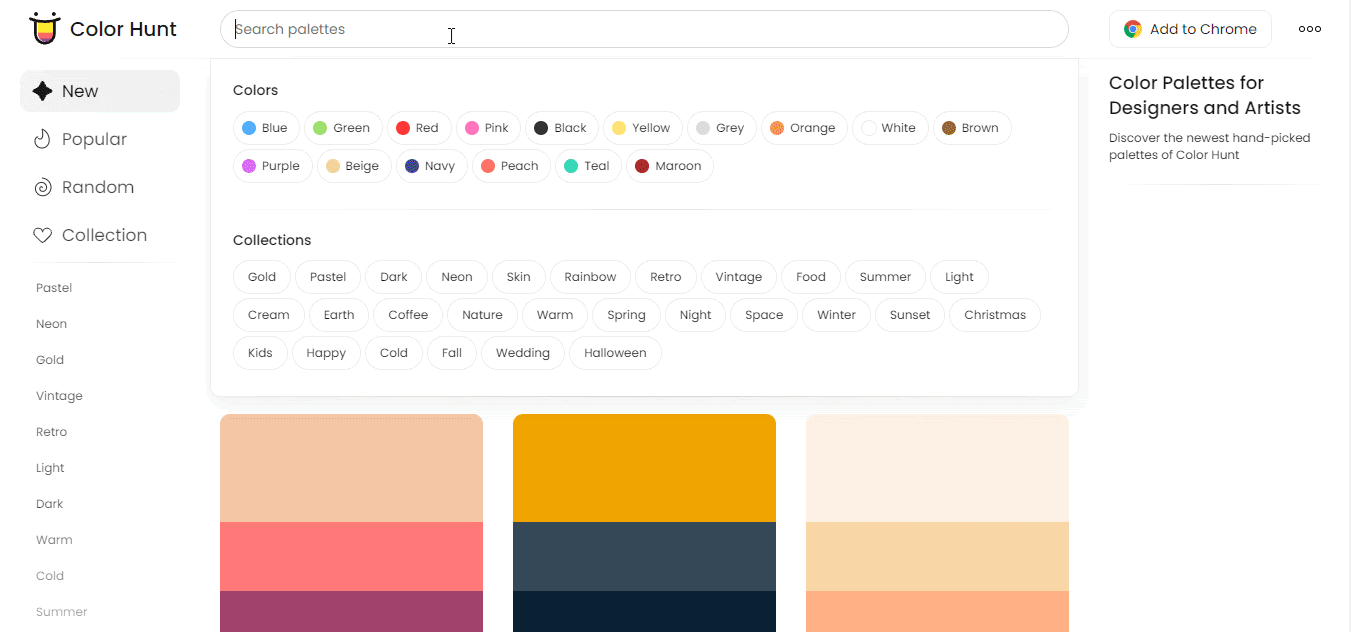Open the Summer link in sidebar
The height and width of the screenshot is (632, 1351).
[x=62, y=612]
